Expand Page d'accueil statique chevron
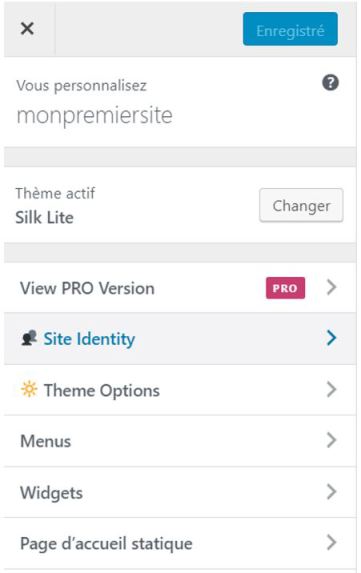This screenshot has height=573, width=361. pos(331,543)
